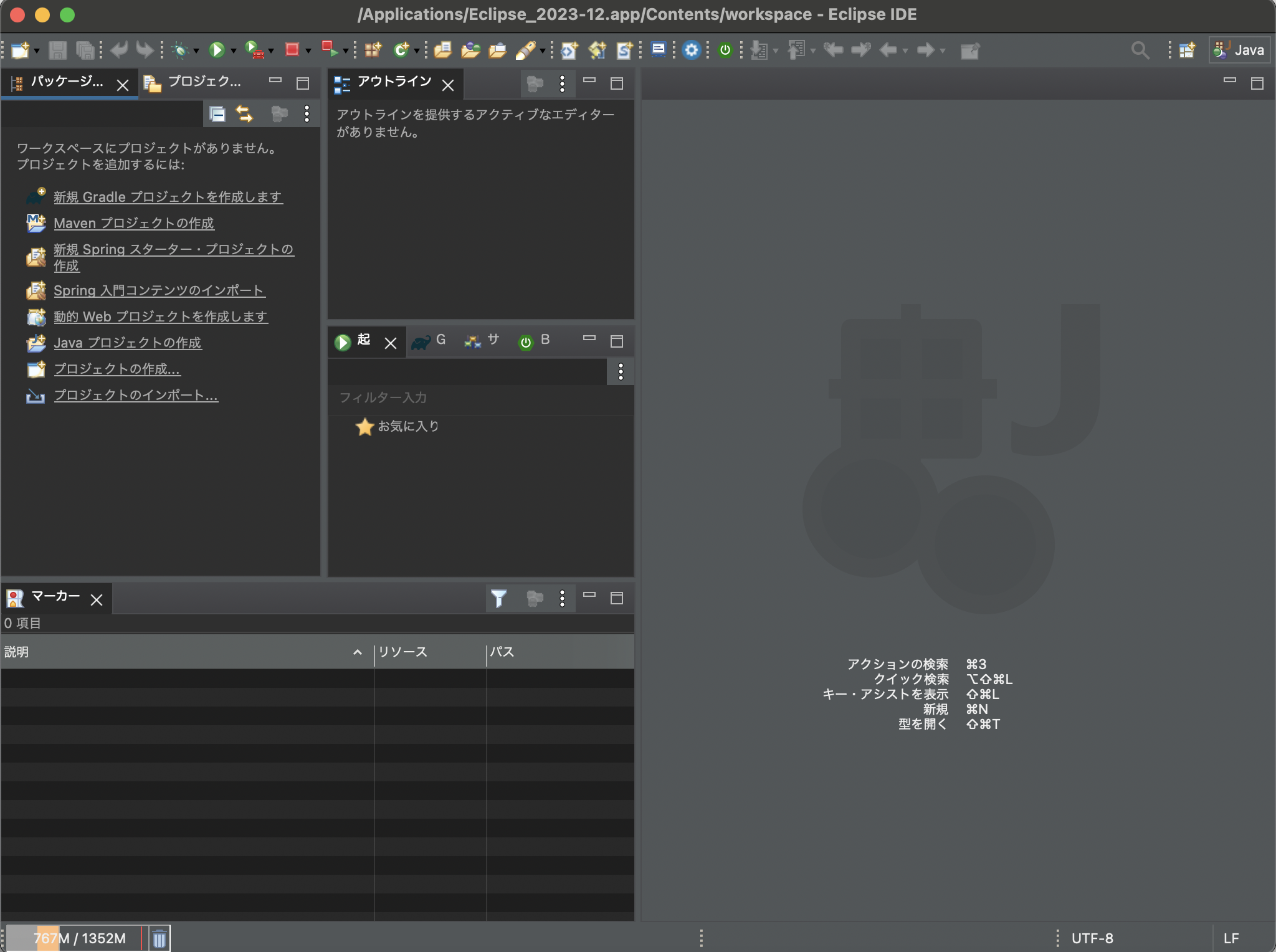Click the Last Edit Location icon

(833, 50)
